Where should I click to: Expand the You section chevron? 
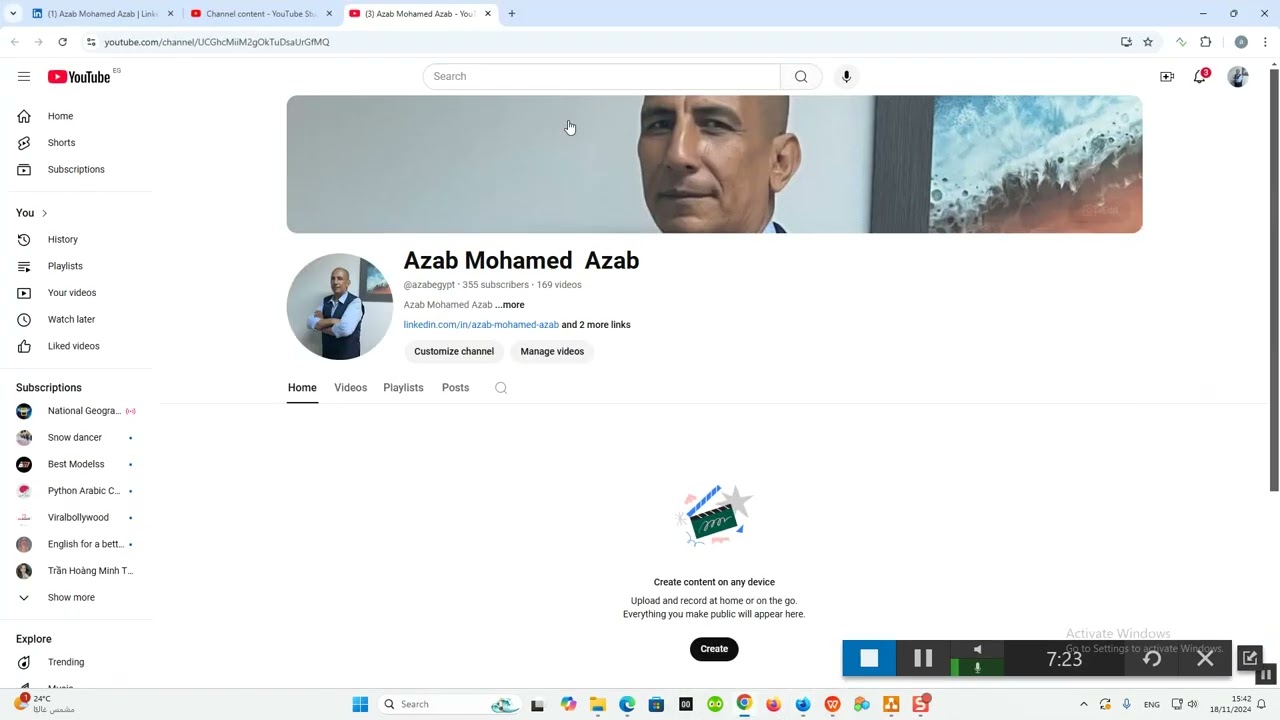pyautogui.click(x=44, y=213)
